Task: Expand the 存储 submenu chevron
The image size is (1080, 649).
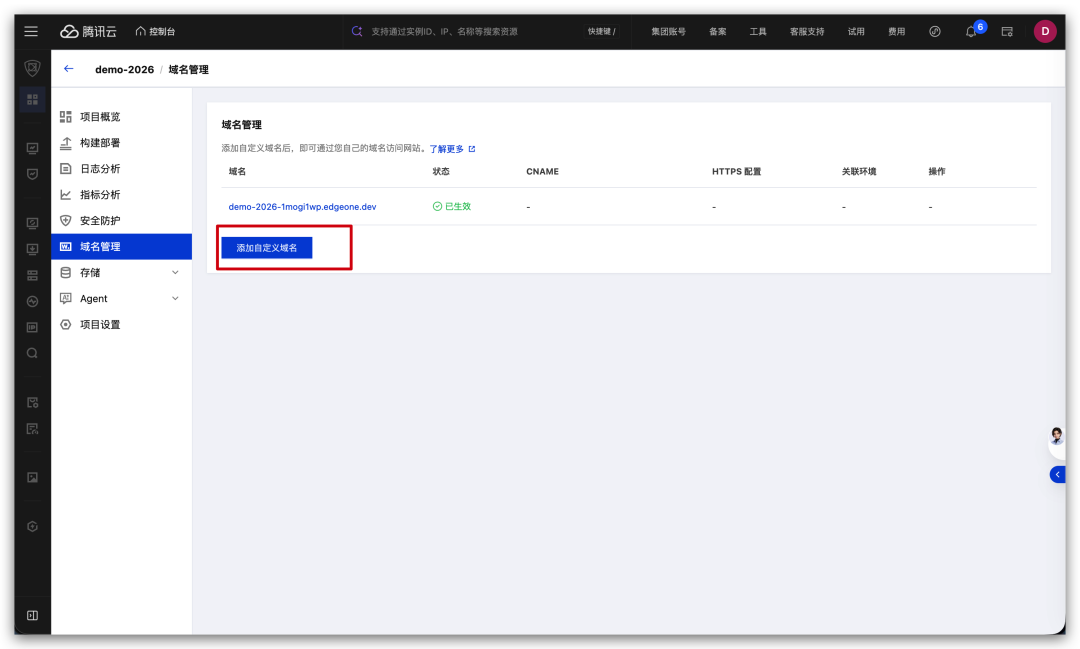Action: [x=175, y=273]
